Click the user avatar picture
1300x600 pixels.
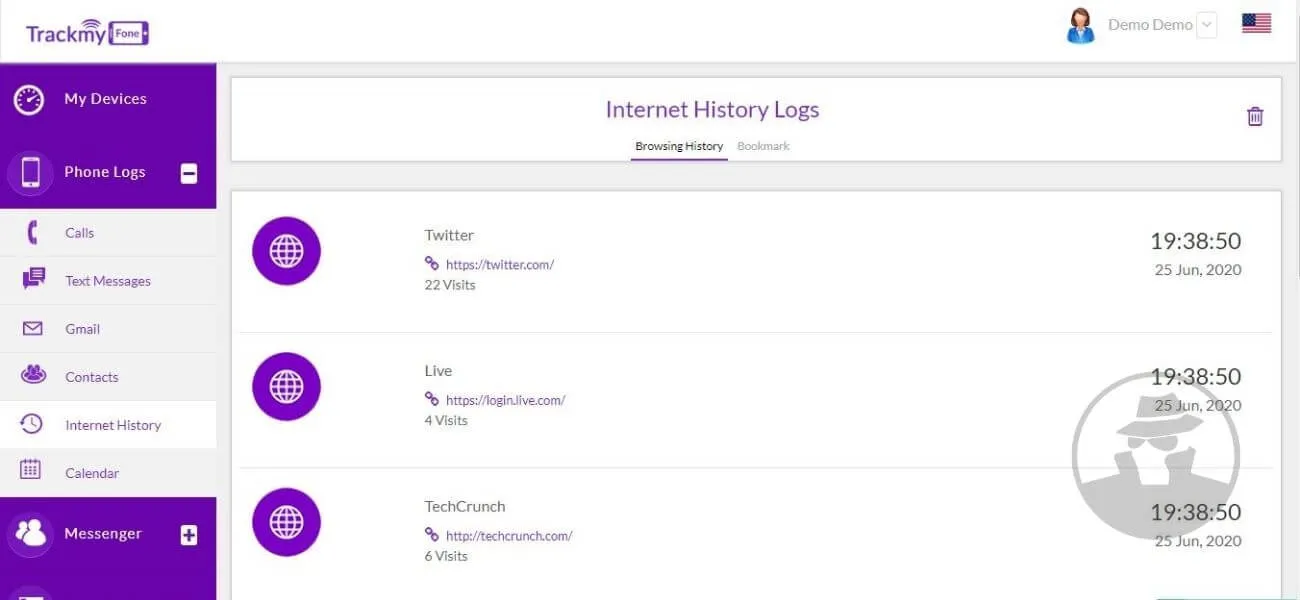[1080, 25]
